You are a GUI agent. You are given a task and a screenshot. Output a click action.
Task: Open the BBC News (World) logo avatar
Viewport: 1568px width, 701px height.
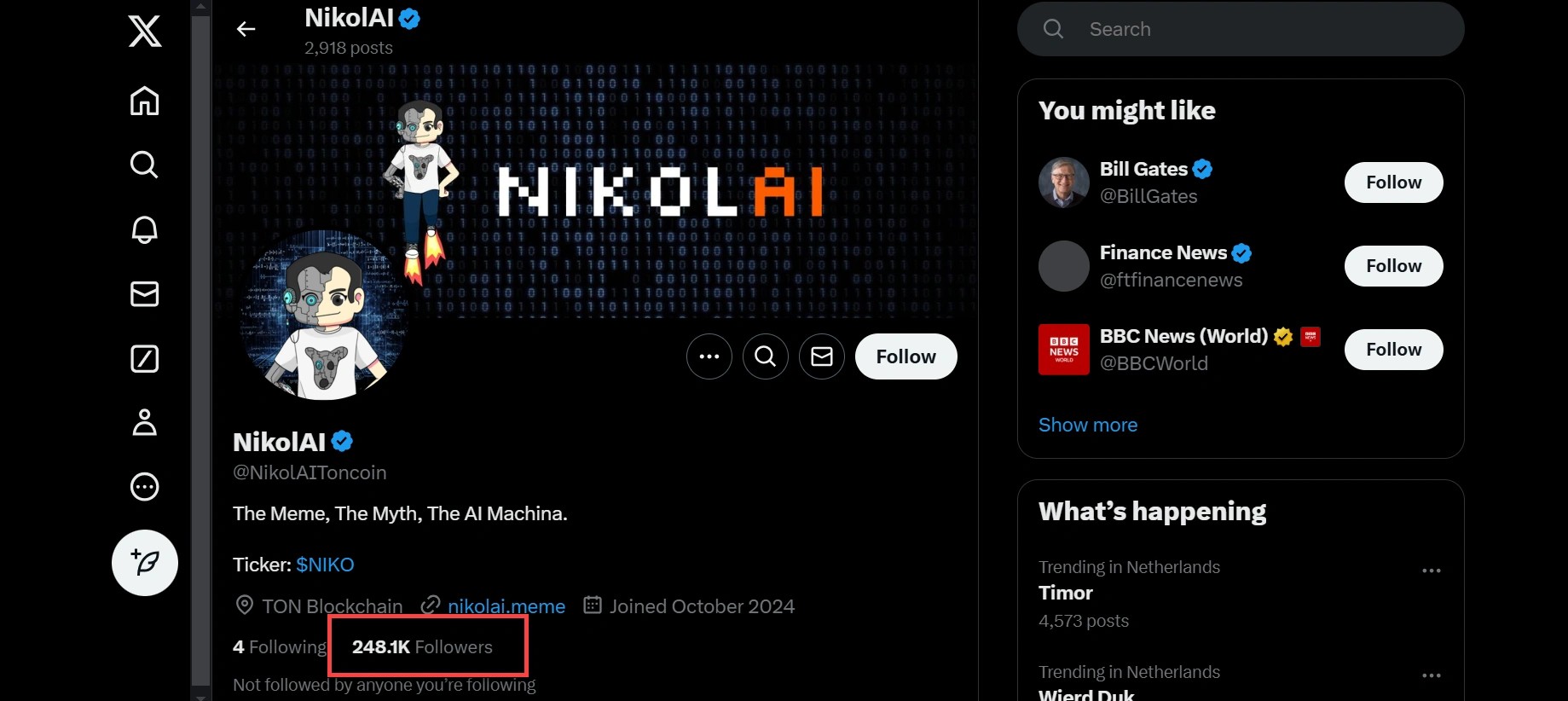tap(1064, 350)
